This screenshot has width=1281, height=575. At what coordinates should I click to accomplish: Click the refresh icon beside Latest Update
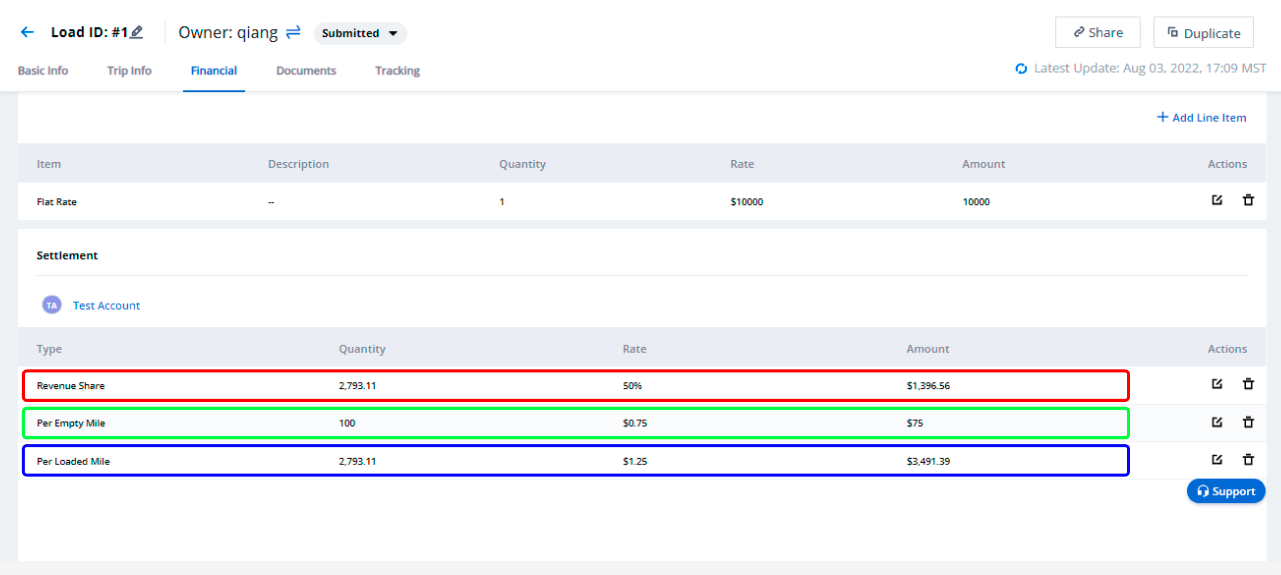tap(1021, 69)
